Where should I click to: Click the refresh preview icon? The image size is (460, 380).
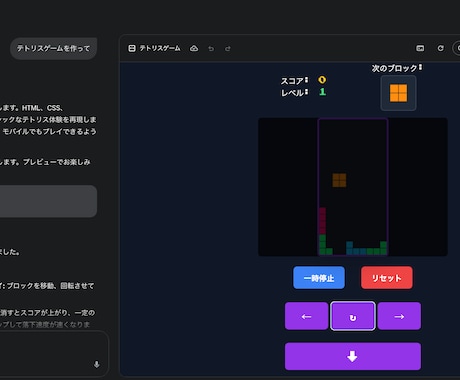coord(441,48)
